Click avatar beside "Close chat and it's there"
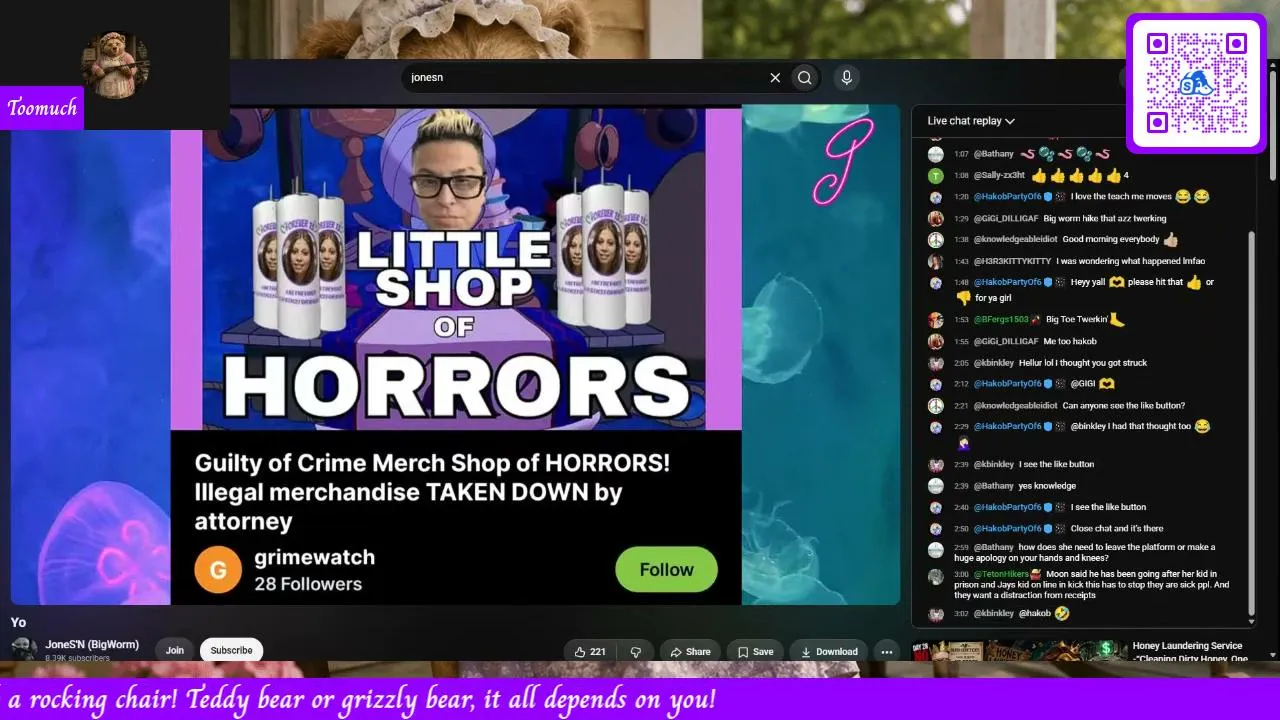 click(935, 529)
